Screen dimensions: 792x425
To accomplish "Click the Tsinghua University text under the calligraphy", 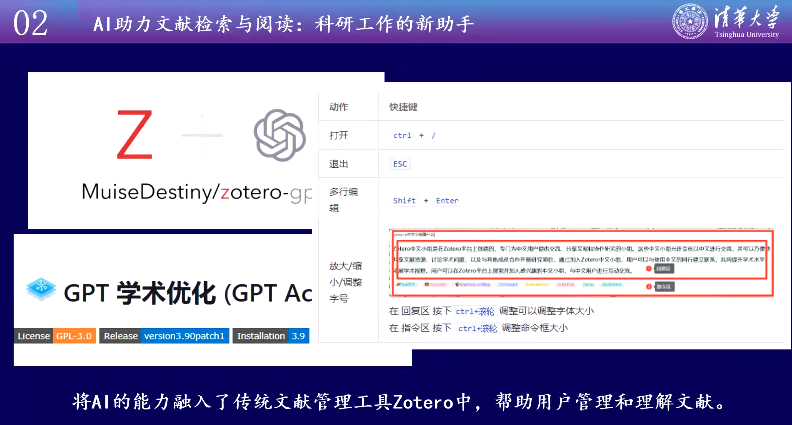I will point(747,34).
